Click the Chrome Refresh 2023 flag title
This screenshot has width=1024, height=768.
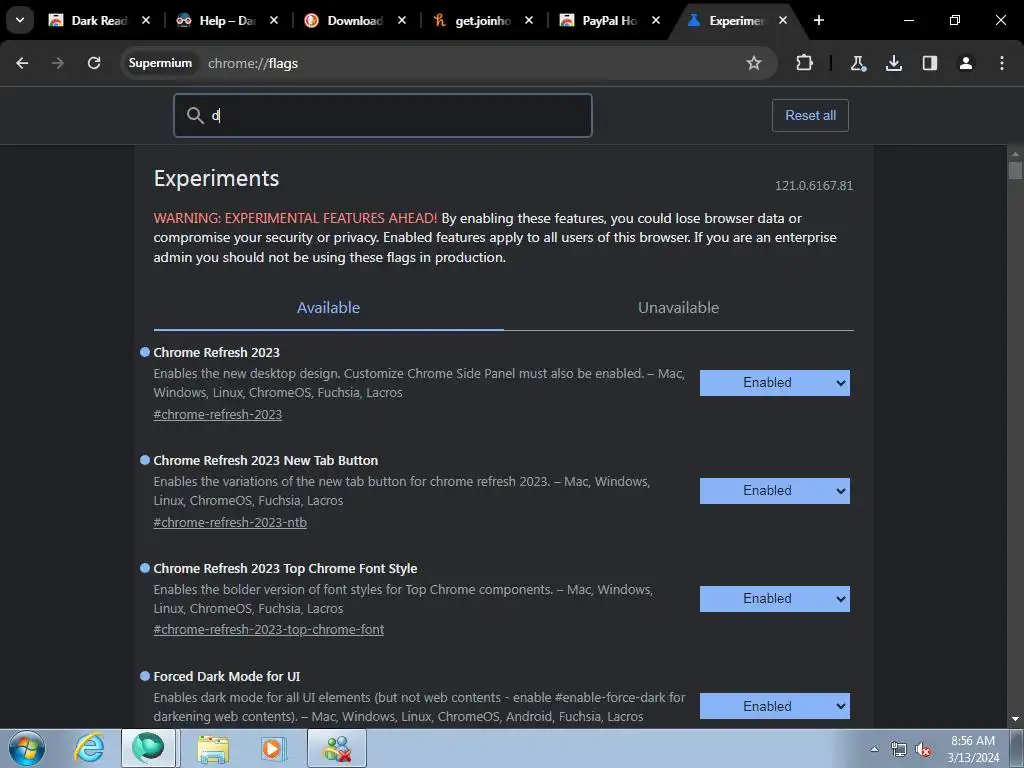[x=216, y=353]
